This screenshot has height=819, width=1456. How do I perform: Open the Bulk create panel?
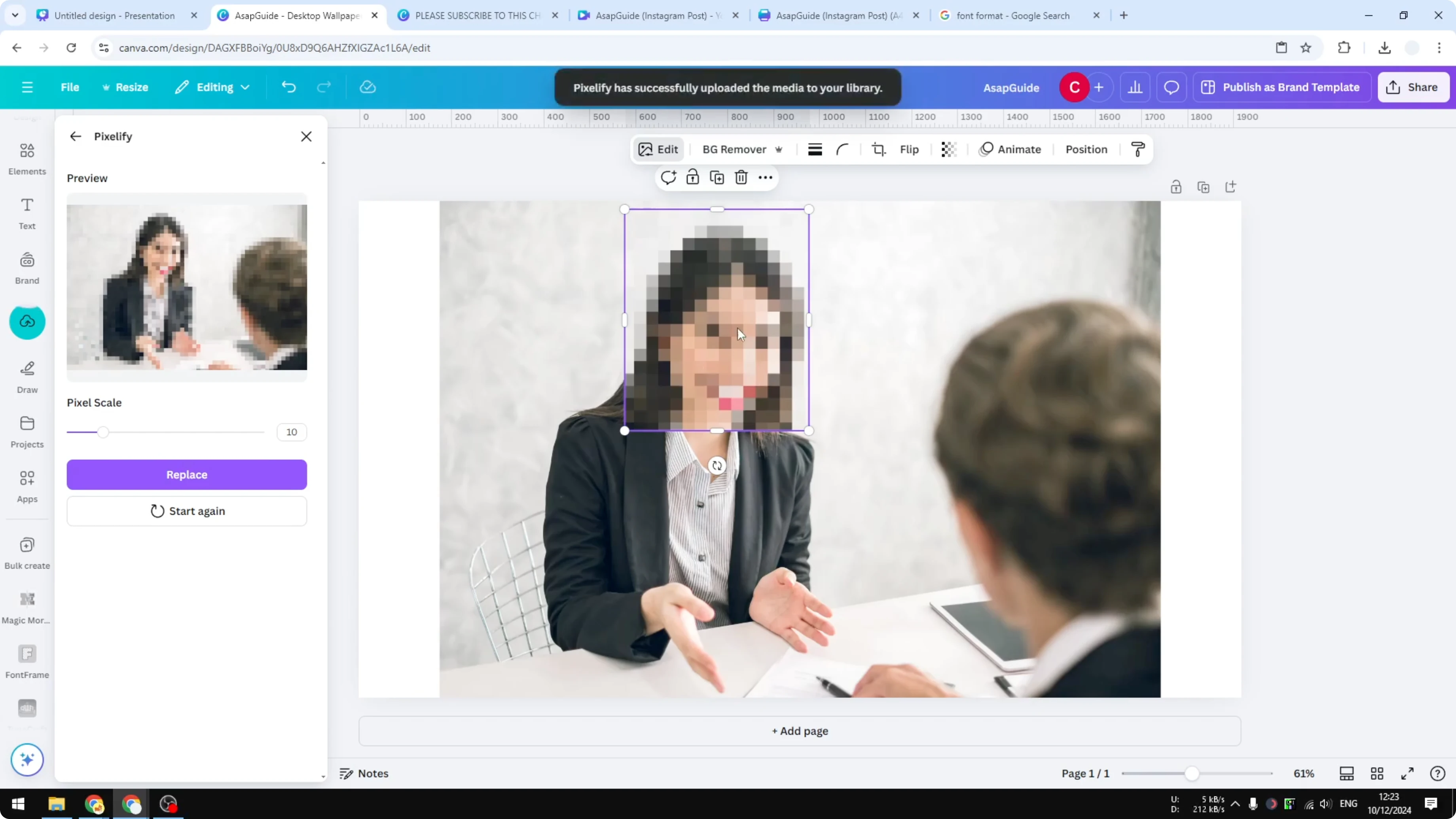click(27, 552)
